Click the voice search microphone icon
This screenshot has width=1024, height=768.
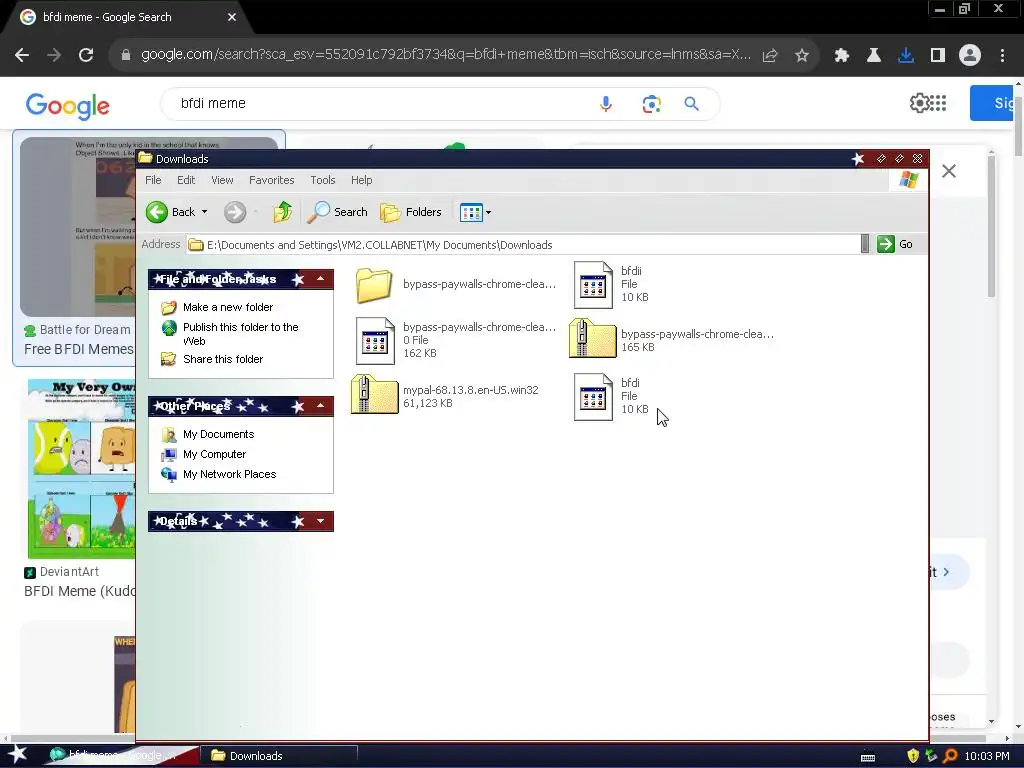606,104
